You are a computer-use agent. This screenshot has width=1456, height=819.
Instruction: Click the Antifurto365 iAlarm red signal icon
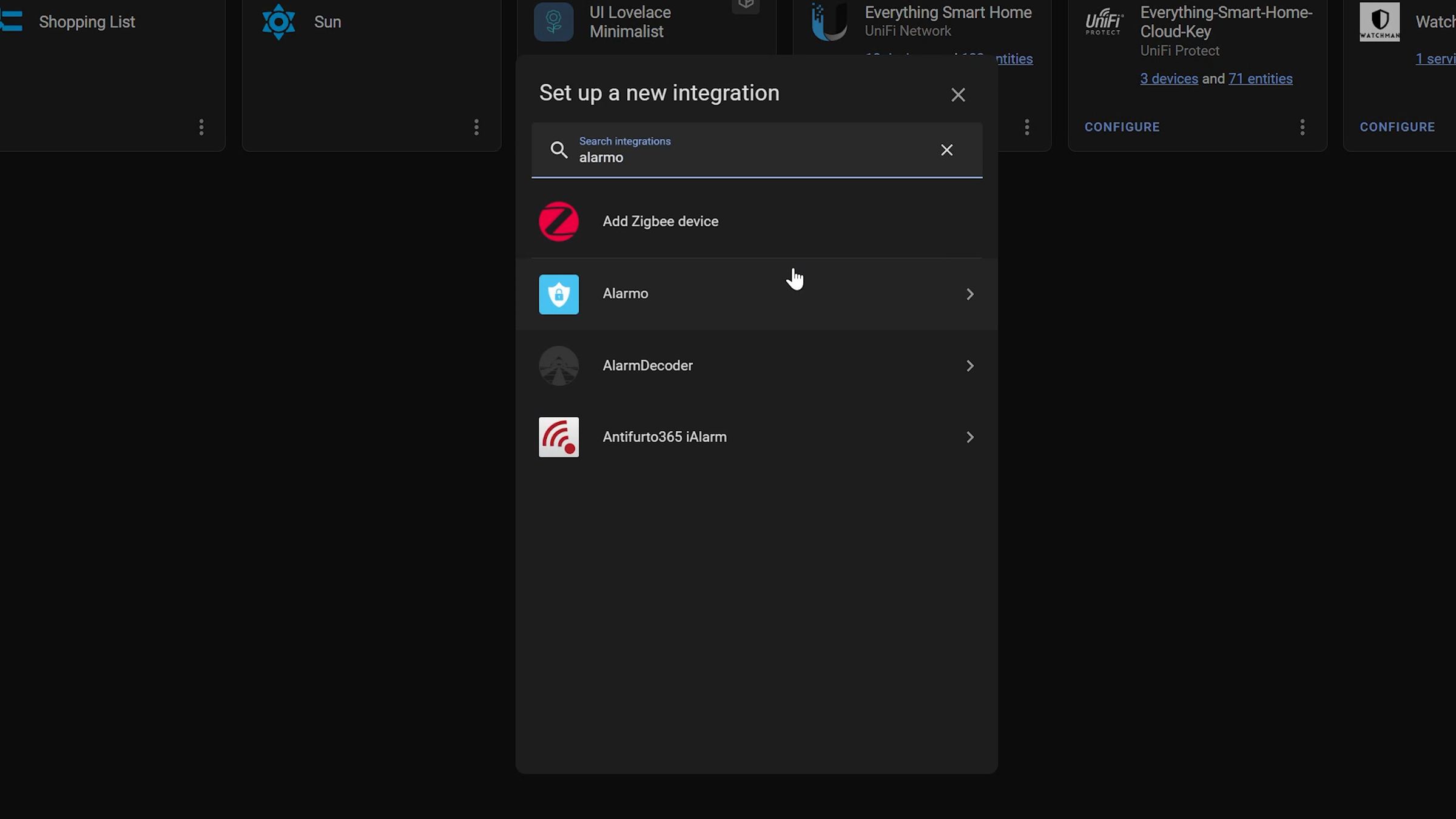point(559,437)
